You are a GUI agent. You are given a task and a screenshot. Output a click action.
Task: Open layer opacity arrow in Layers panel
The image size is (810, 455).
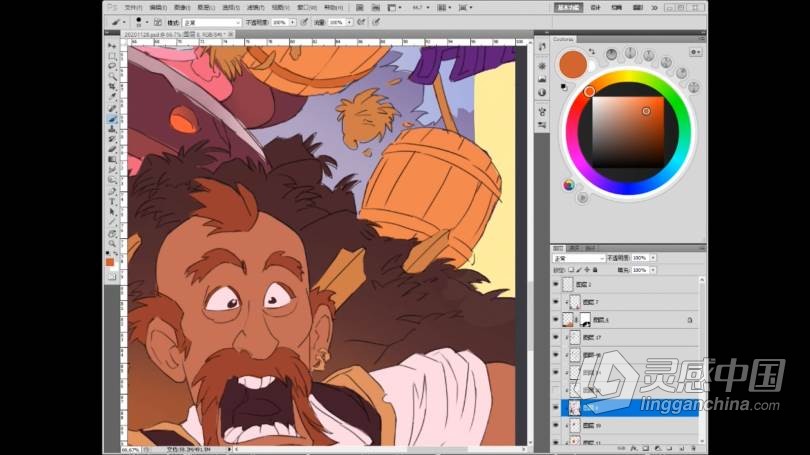point(653,258)
